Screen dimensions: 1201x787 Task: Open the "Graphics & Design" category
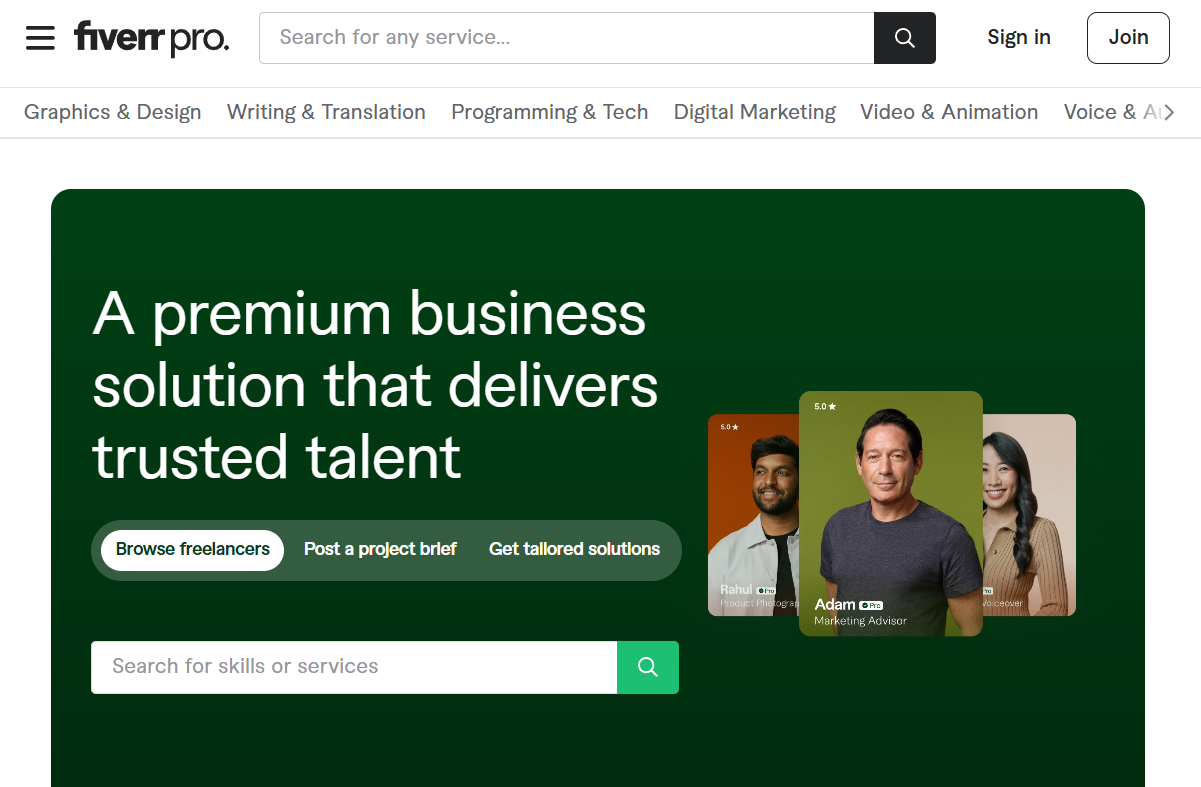pos(112,112)
